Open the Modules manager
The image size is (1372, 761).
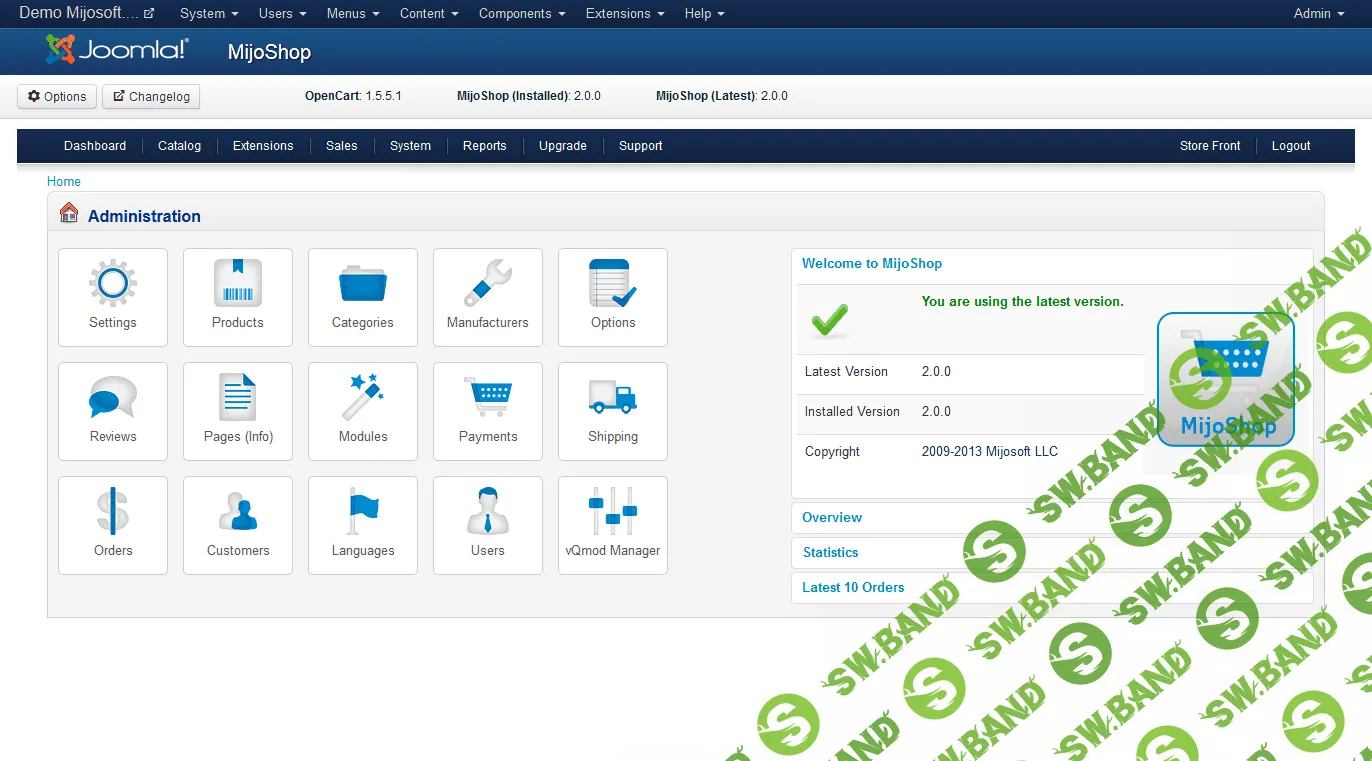tap(362, 411)
